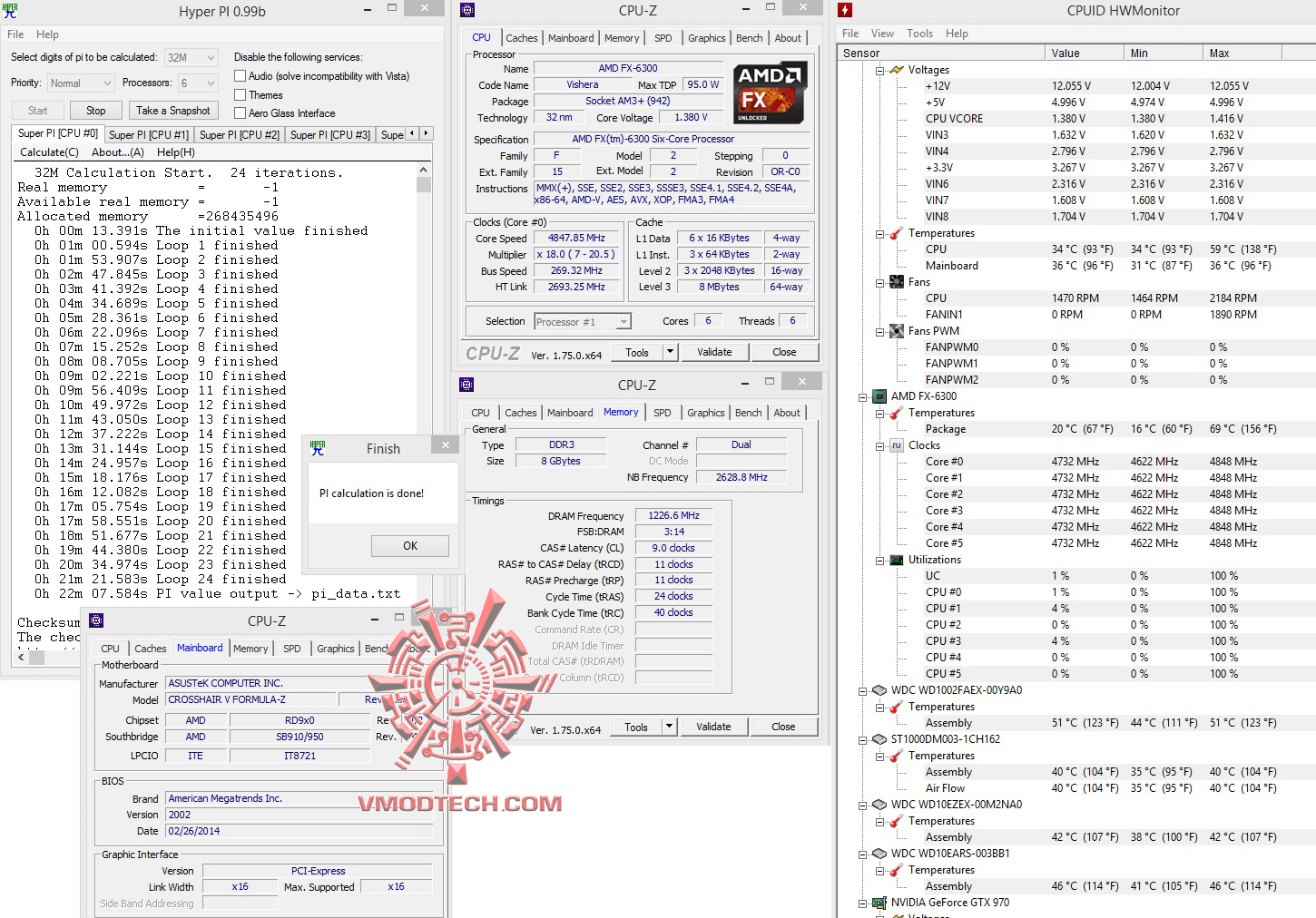
Task: Collapse the WDC WD1002FAEX-00Y9A0 drive node
Action: tap(863, 690)
